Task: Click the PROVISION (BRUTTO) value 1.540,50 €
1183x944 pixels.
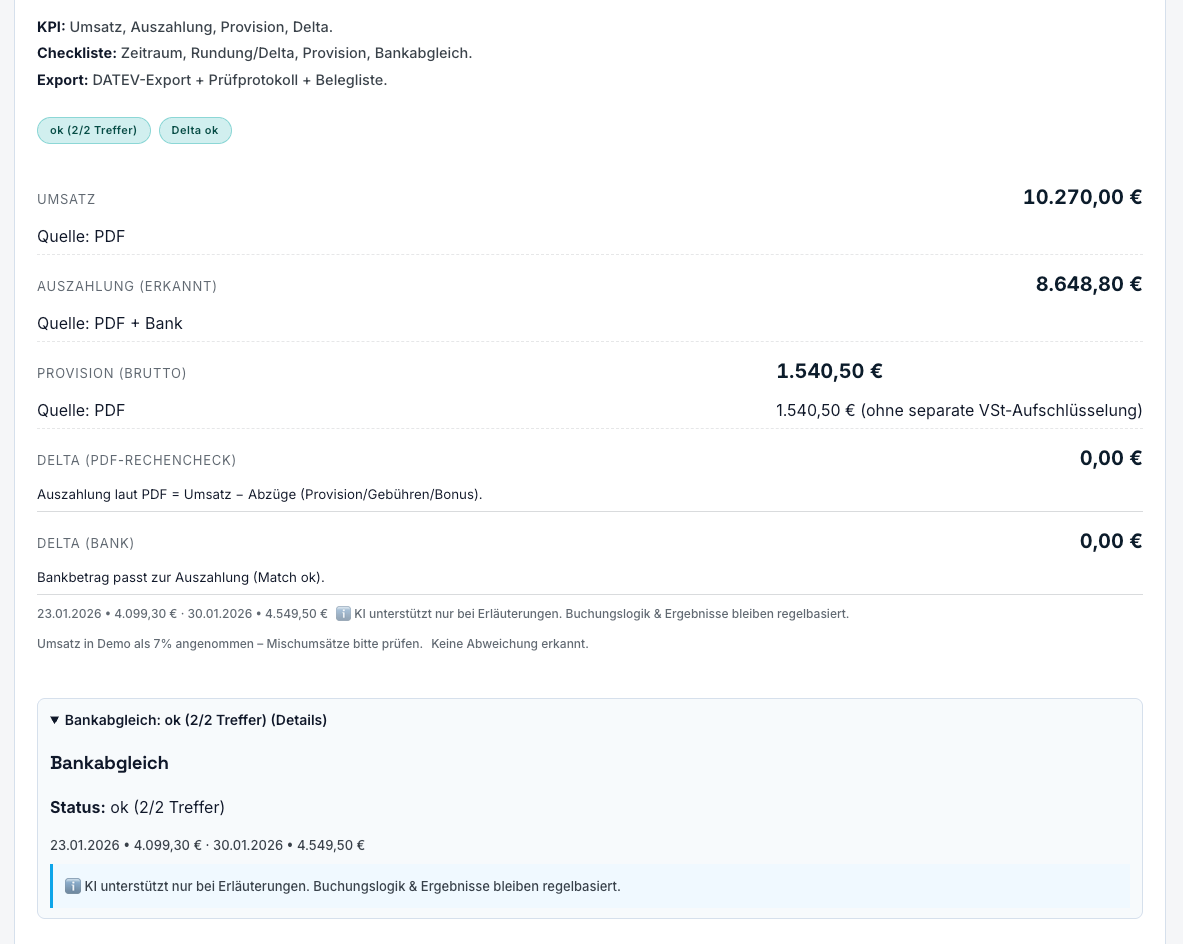Action: (x=830, y=371)
